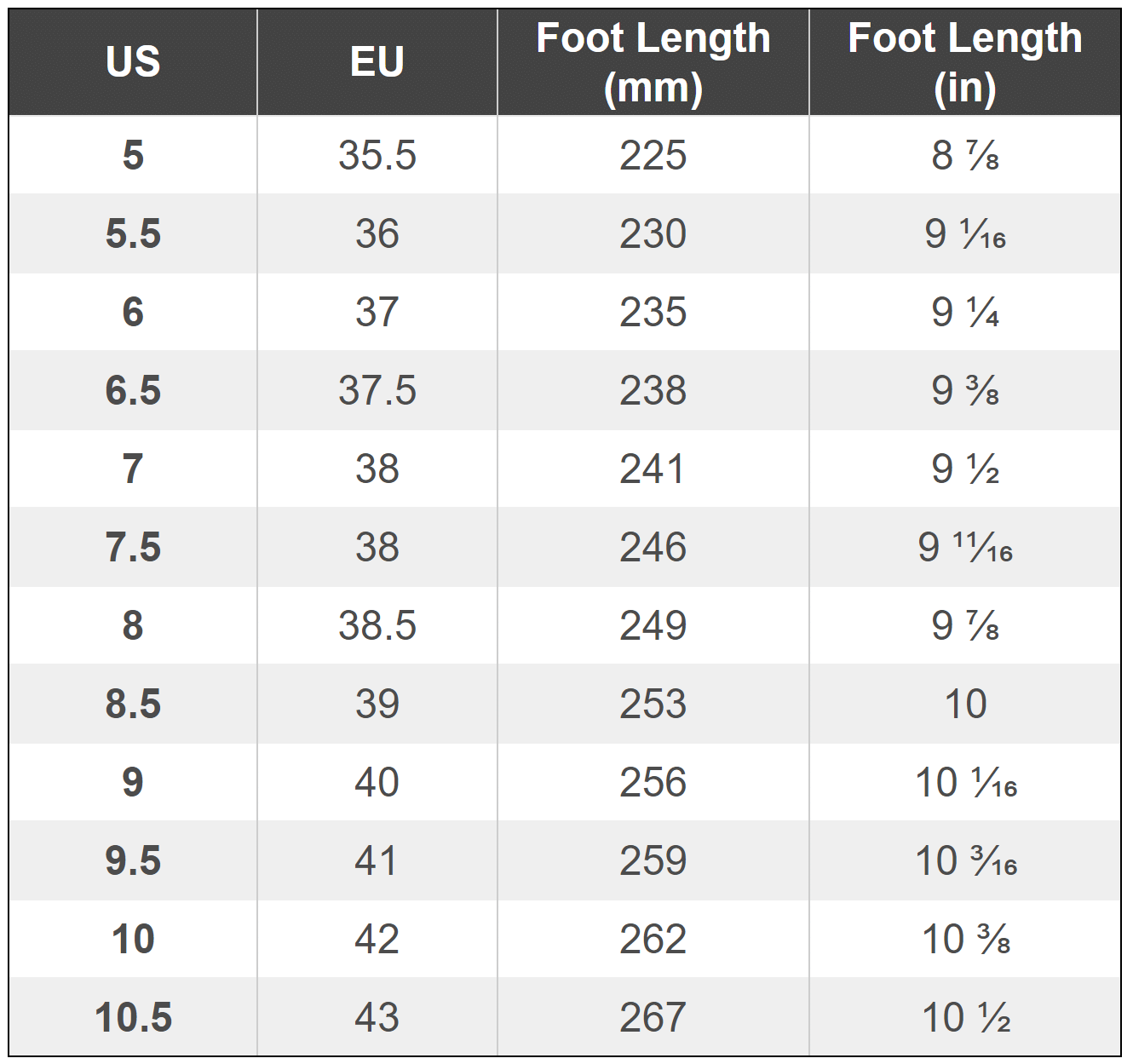1133x1064 pixels.
Task: Select the 10 inch foot length cell
Action: [x=964, y=704]
